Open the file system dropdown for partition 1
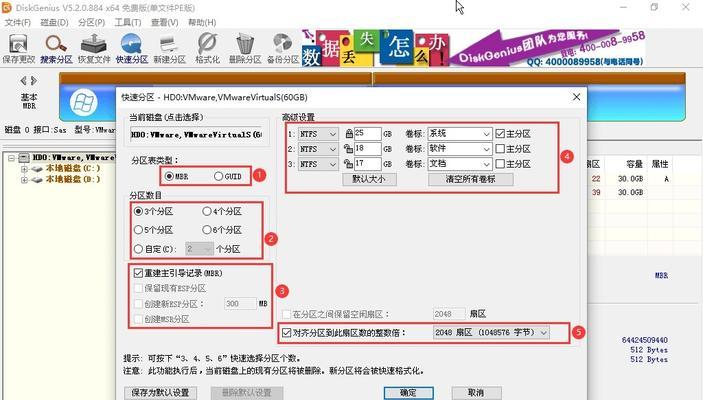Viewport: 703px width, 400px height. [x=318, y=134]
